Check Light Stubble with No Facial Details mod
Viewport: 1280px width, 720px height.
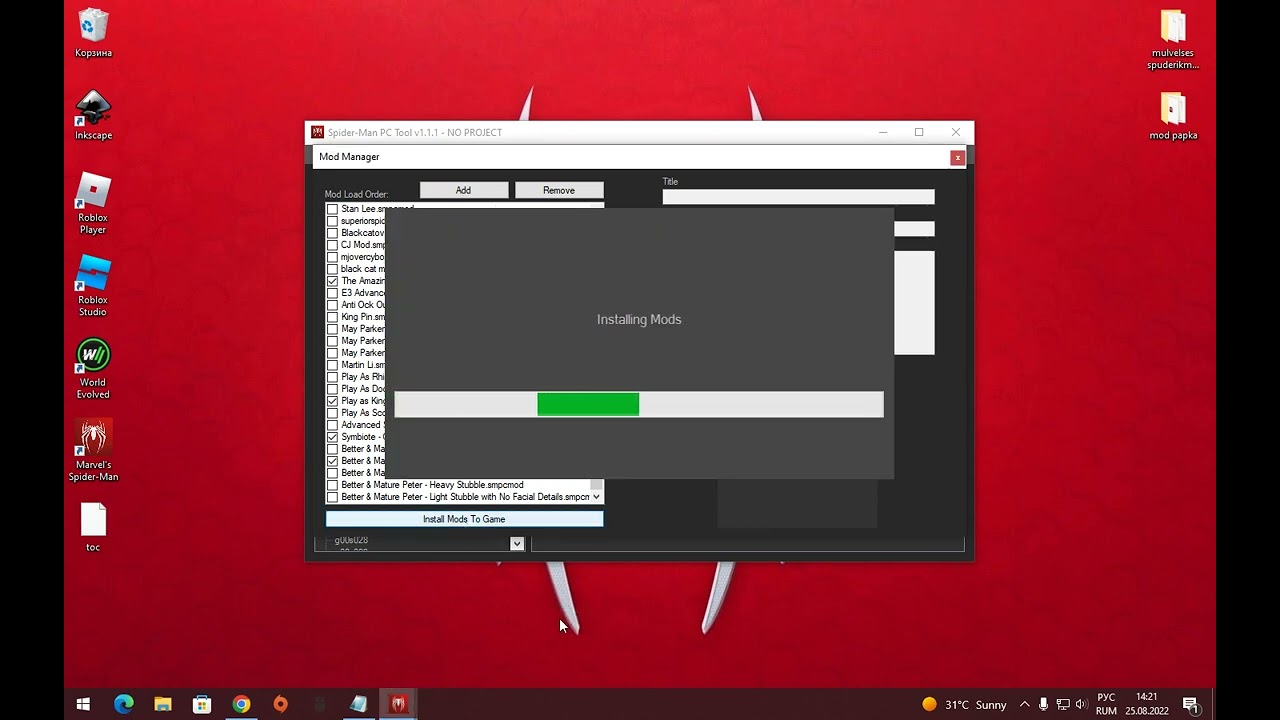pyautogui.click(x=333, y=497)
